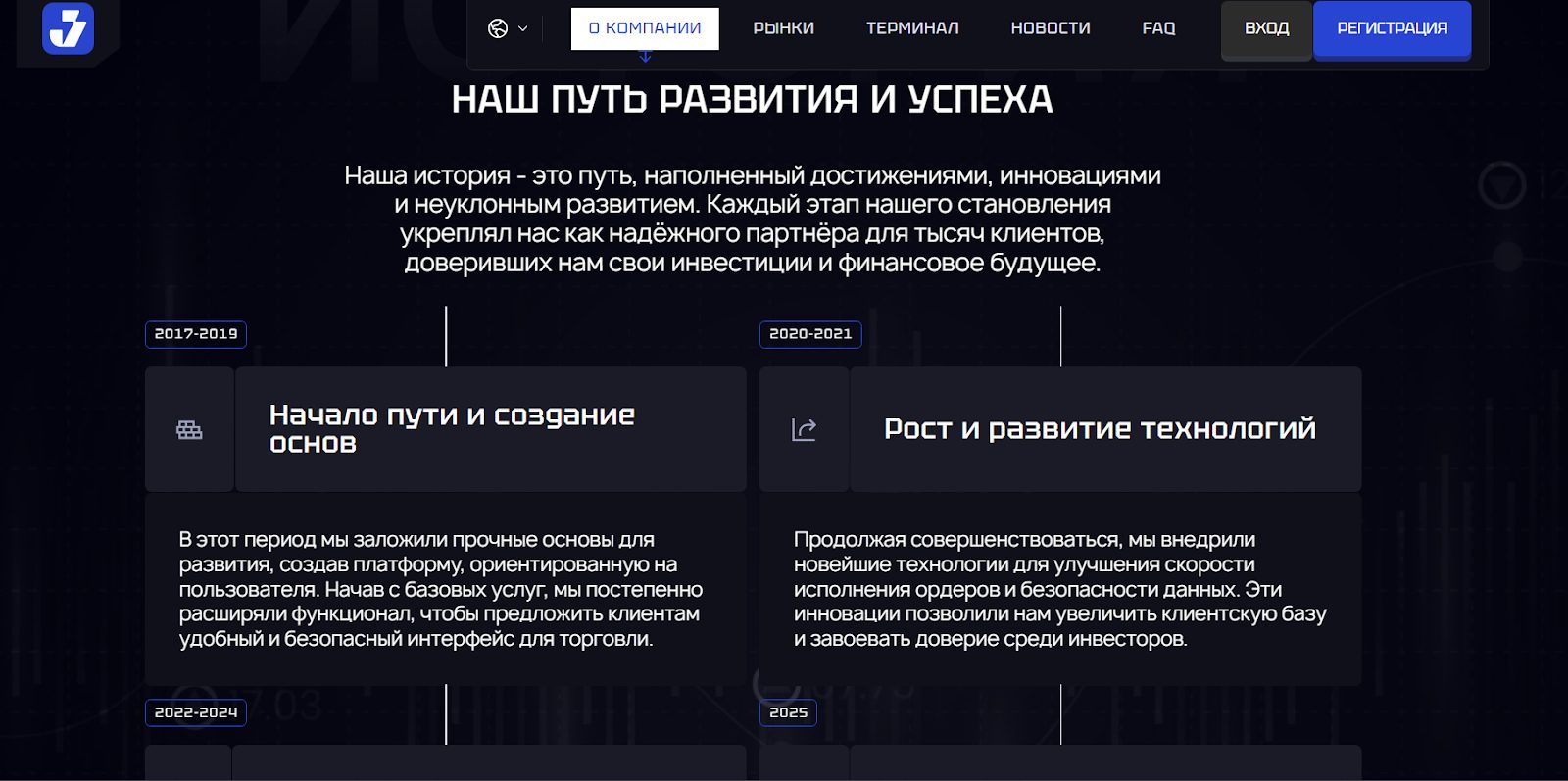Click the brick wall icon on the foundations card
Screen dimensions: 1568x781
pos(189,429)
